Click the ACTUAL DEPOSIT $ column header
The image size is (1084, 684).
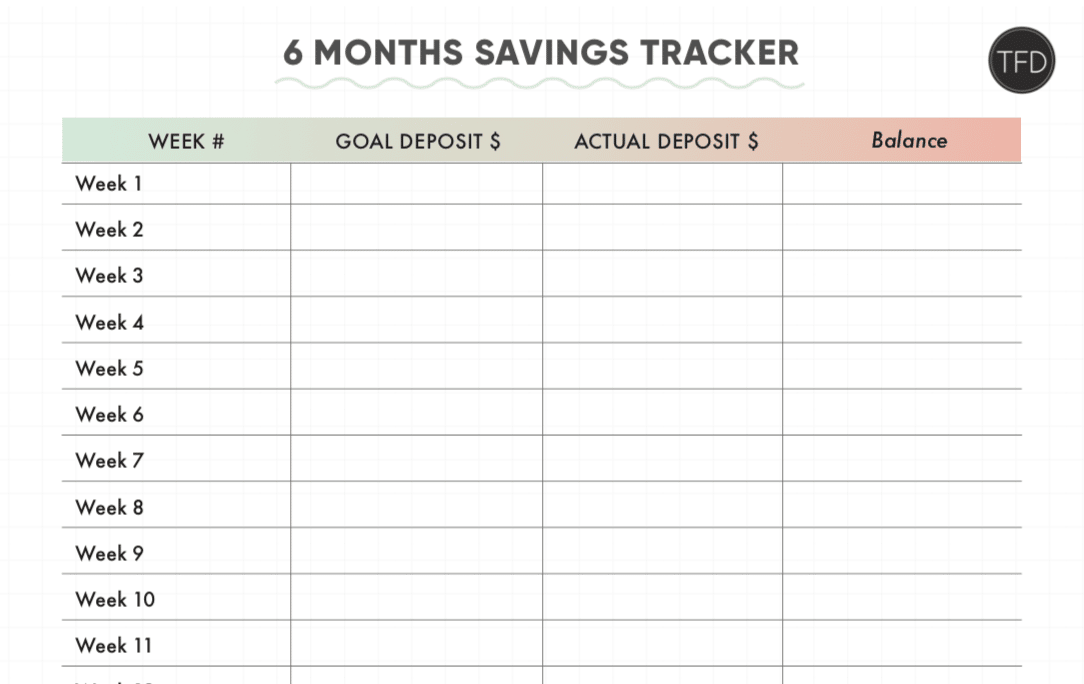tap(666, 141)
